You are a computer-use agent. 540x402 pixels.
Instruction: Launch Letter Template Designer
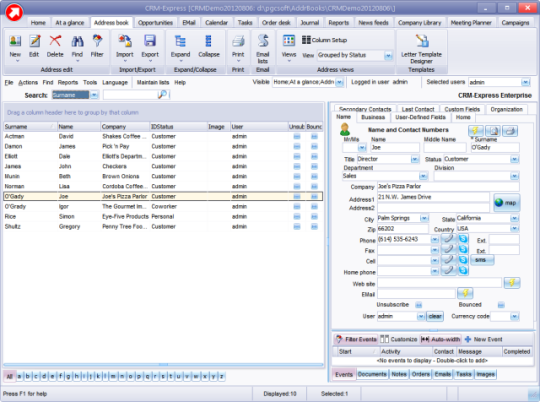(x=421, y=41)
